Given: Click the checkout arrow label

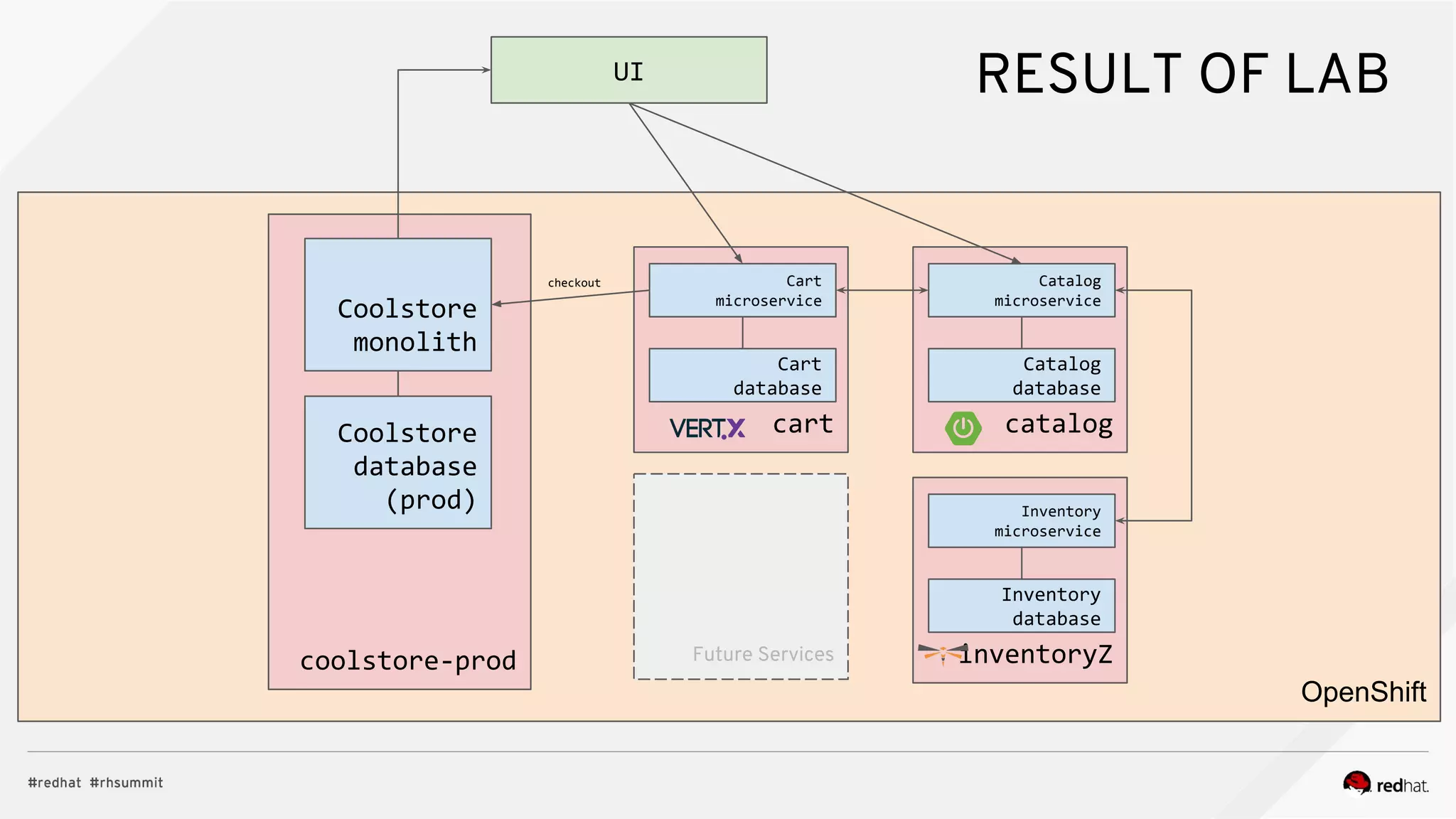Looking at the screenshot, I should point(574,283).
